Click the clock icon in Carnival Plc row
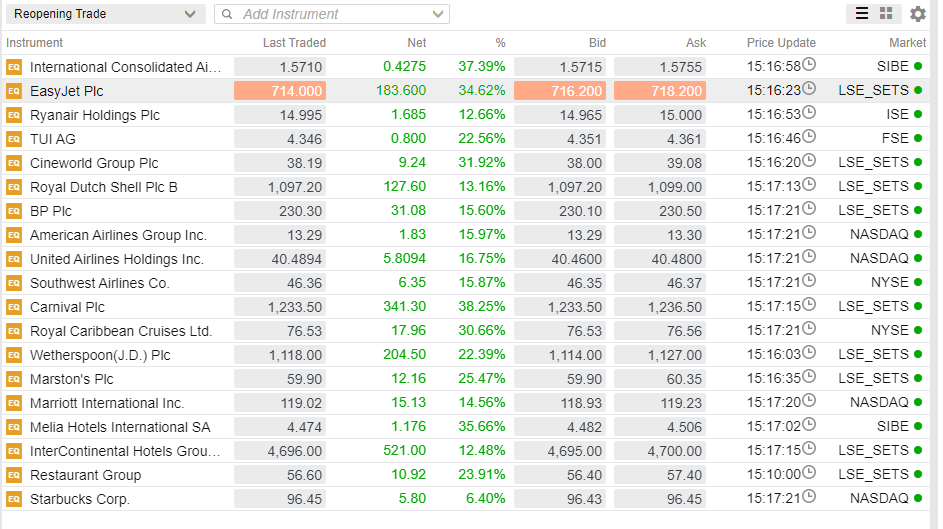This screenshot has height=529, width=943. click(x=809, y=306)
